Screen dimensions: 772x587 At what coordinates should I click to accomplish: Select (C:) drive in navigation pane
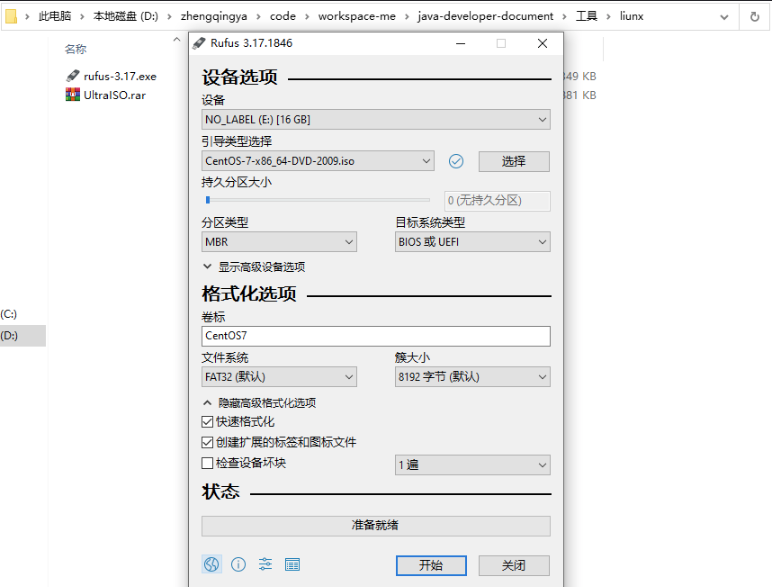tap(9, 314)
